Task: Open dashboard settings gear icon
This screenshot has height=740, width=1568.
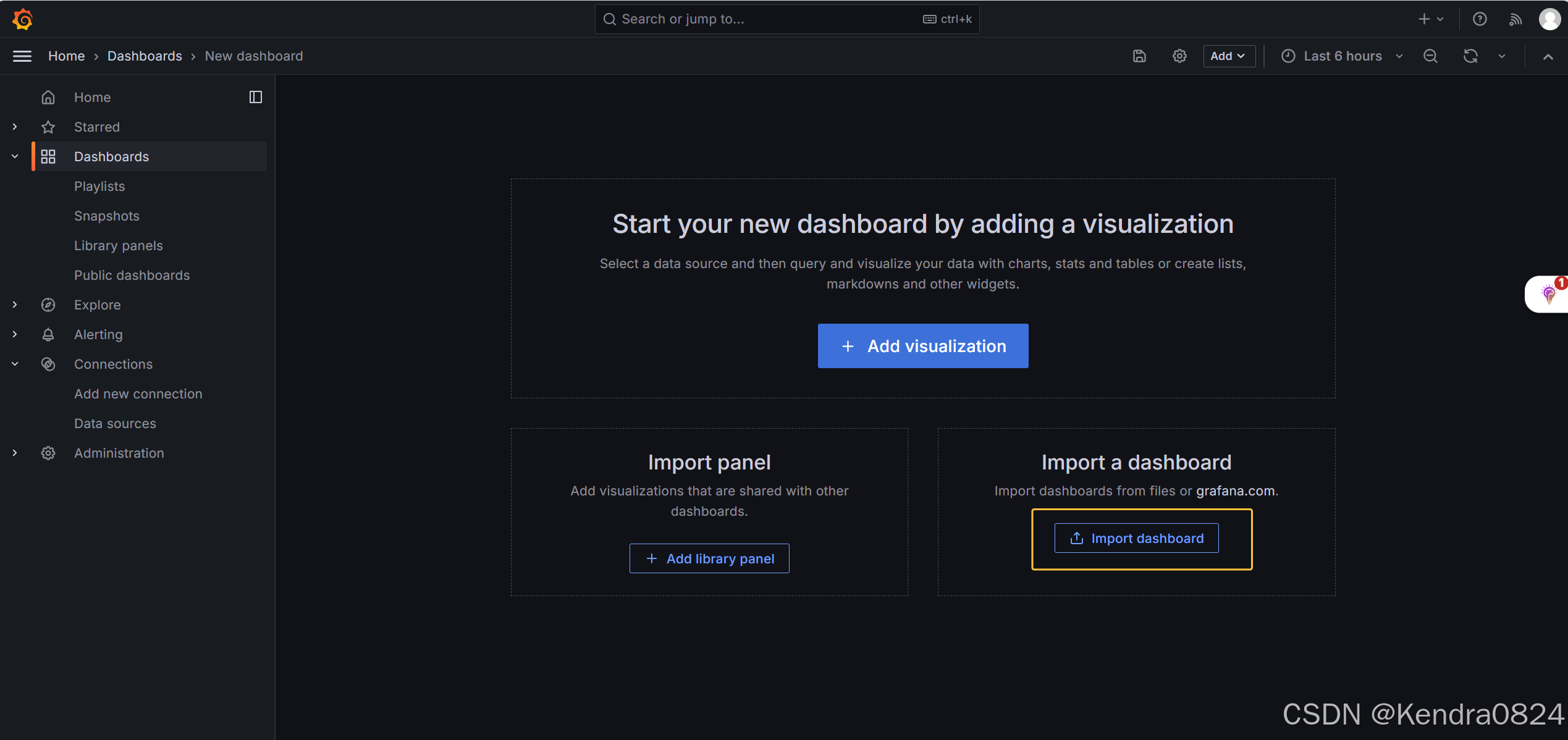Action: 1179,56
